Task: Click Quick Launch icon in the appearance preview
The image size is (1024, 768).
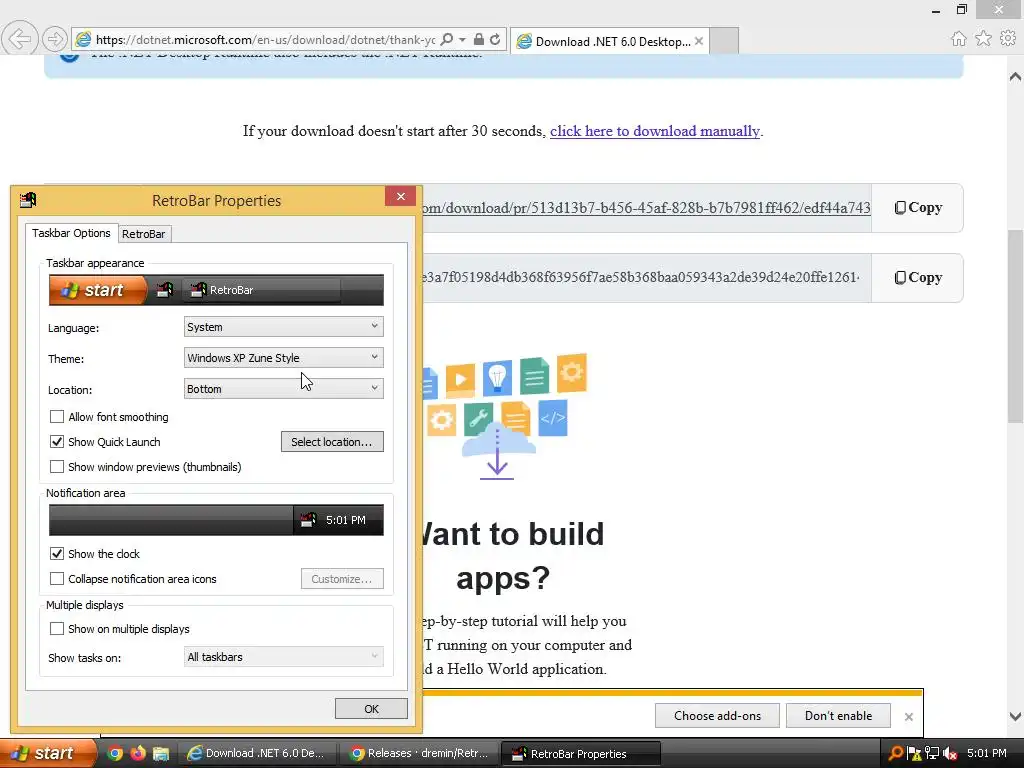Action: pos(165,290)
